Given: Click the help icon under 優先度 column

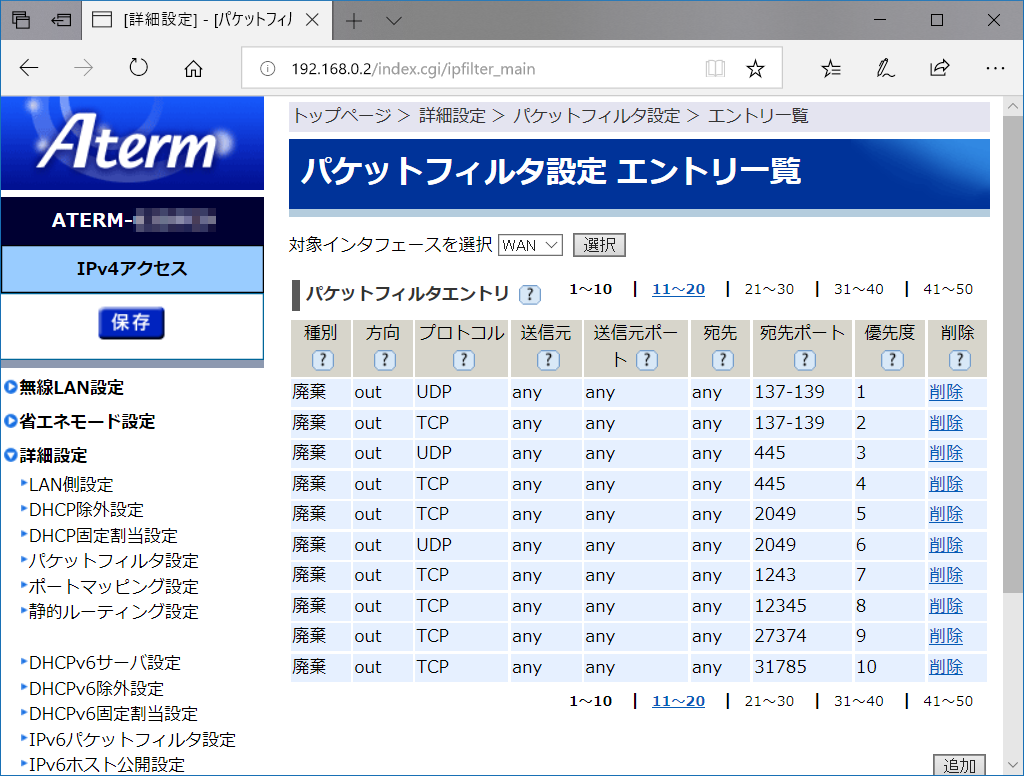Looking at the screenshot, I should pyautogui.click(x=892, y=360).
